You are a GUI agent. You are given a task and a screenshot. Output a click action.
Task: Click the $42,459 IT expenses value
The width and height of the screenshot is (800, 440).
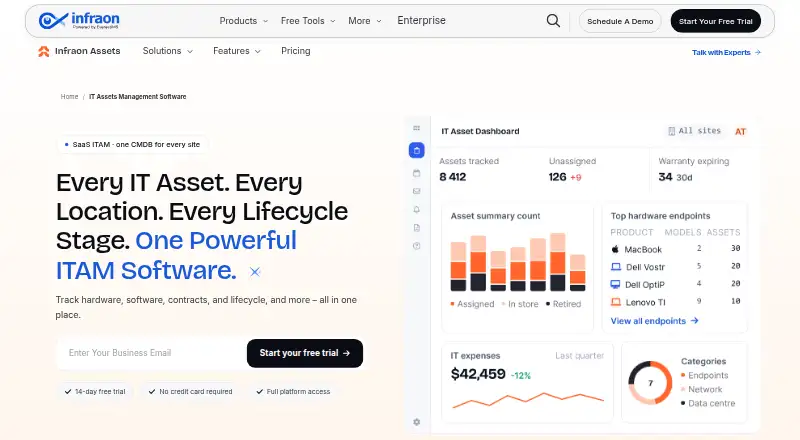point(478,374)
